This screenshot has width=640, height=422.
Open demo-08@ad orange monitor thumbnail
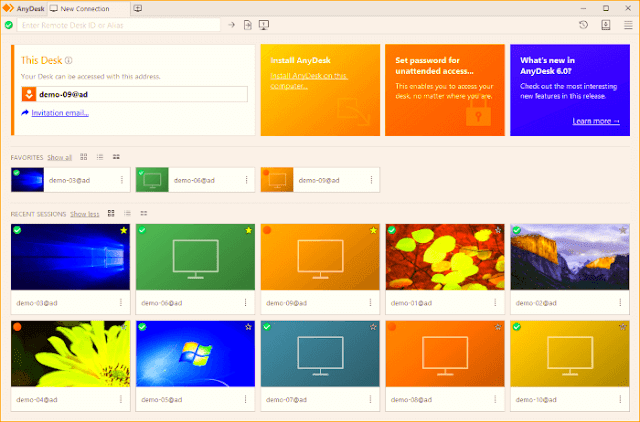tap(445, 353)
